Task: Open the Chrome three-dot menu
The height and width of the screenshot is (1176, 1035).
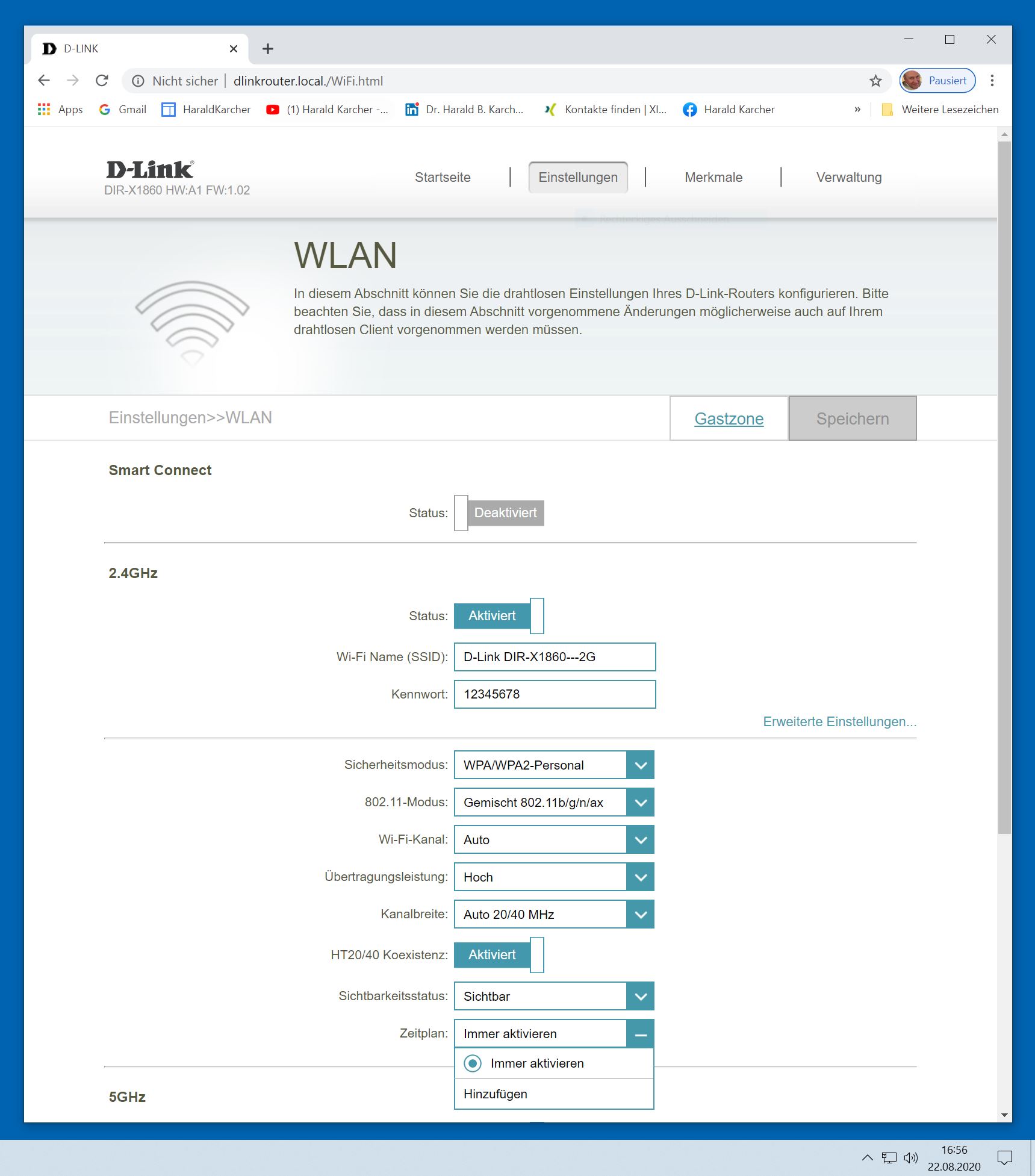Action: point(992,81)
